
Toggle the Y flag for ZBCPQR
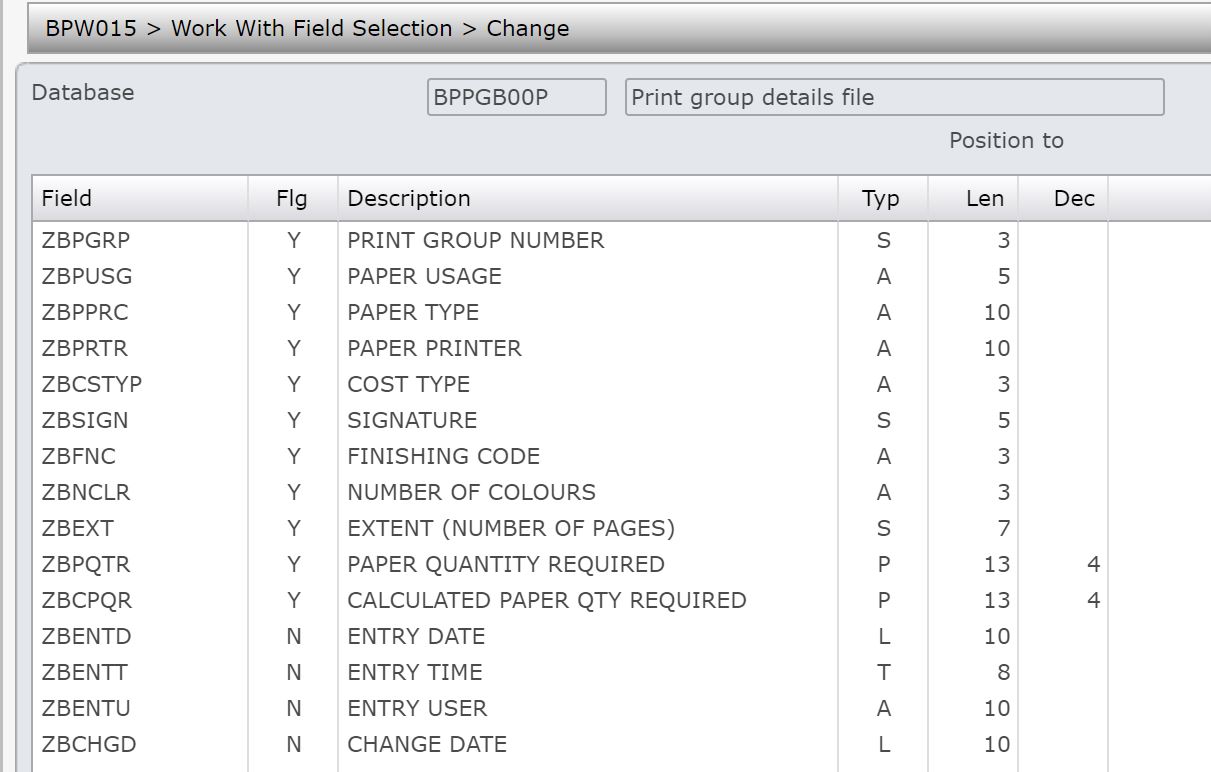pos(293,600)
